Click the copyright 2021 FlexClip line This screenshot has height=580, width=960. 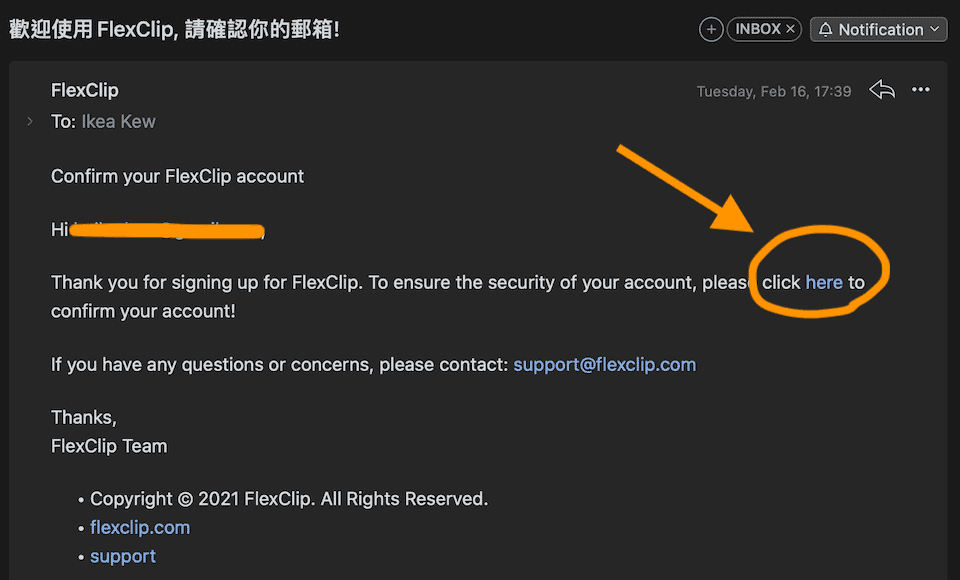(x=288, y=498)
